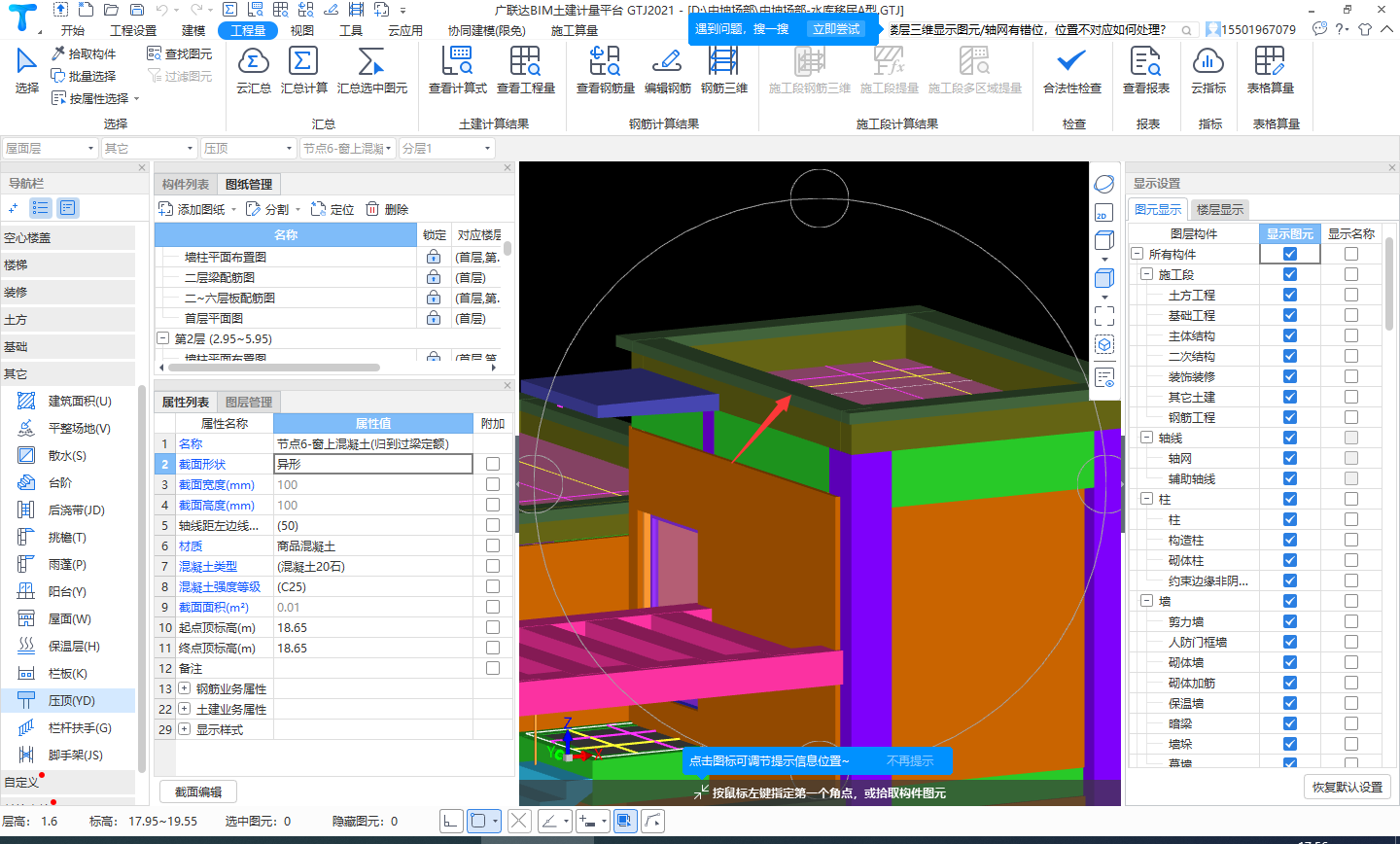Open 表格算量 table calculation
The width and height of the screenshot is (1400, 844).
(x=1270, y=70)
